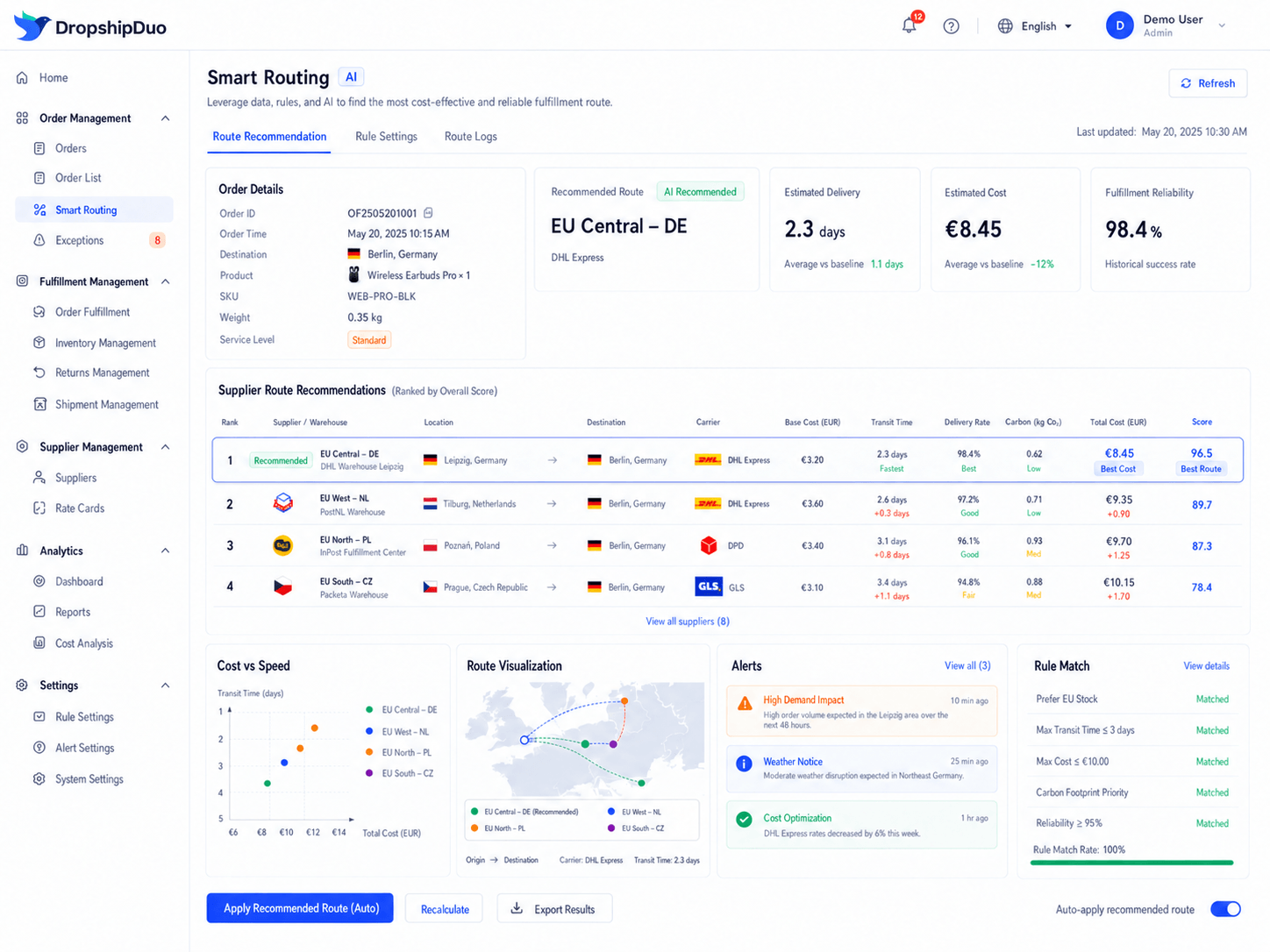The image size is (1270, 952).
Task: Click the Returns Management arrow icon
Action: click(39, 373)
